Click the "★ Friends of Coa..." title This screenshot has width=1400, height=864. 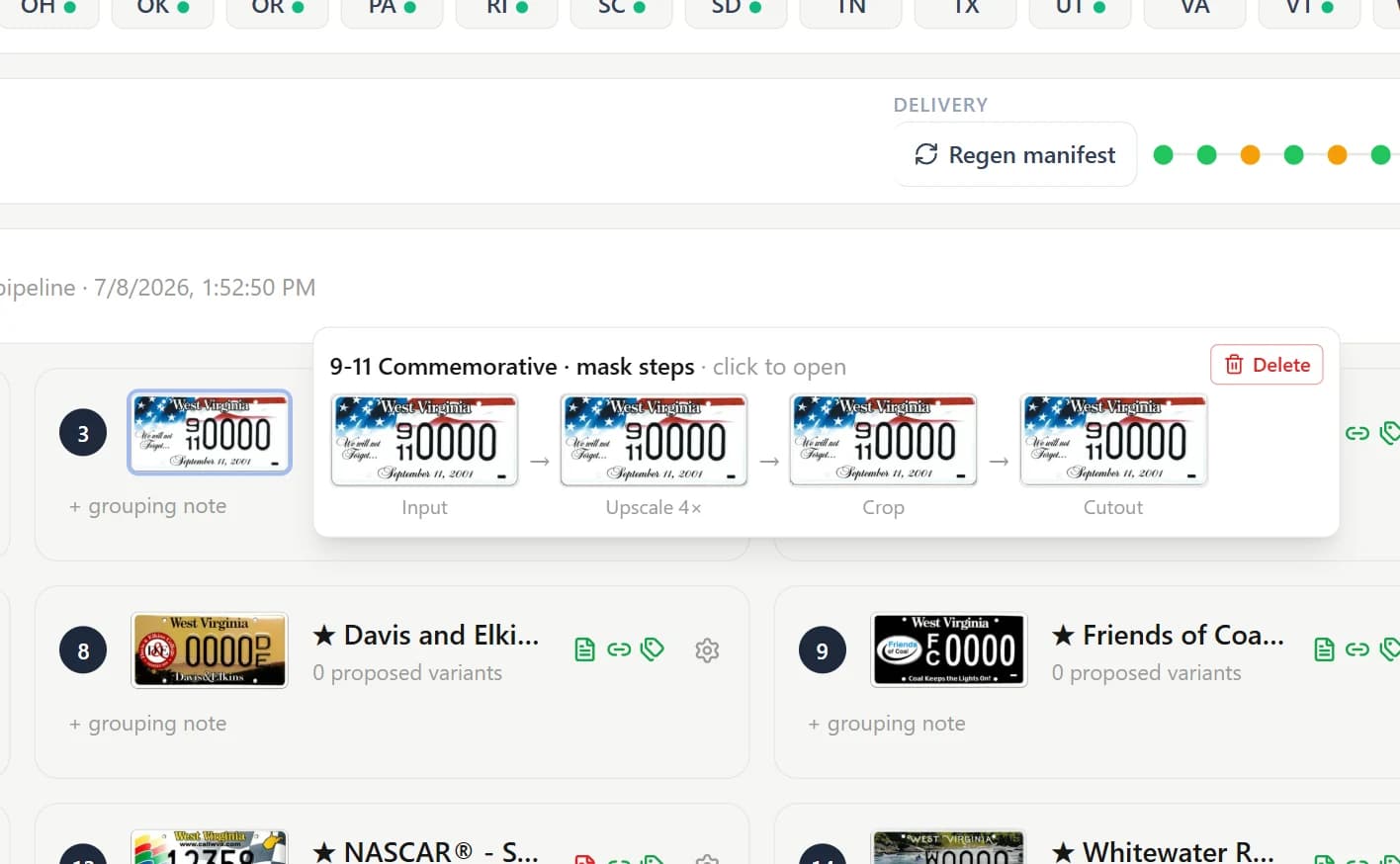click(x=1168, y=635)
